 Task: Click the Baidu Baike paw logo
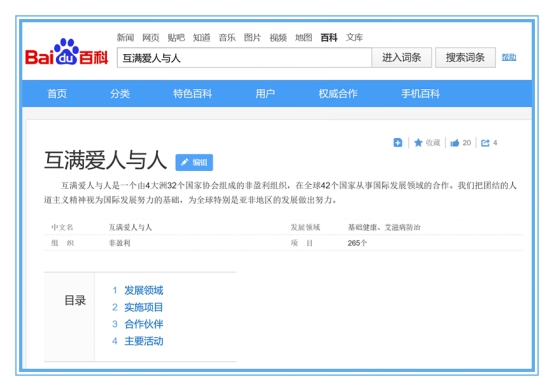[66, 52]
